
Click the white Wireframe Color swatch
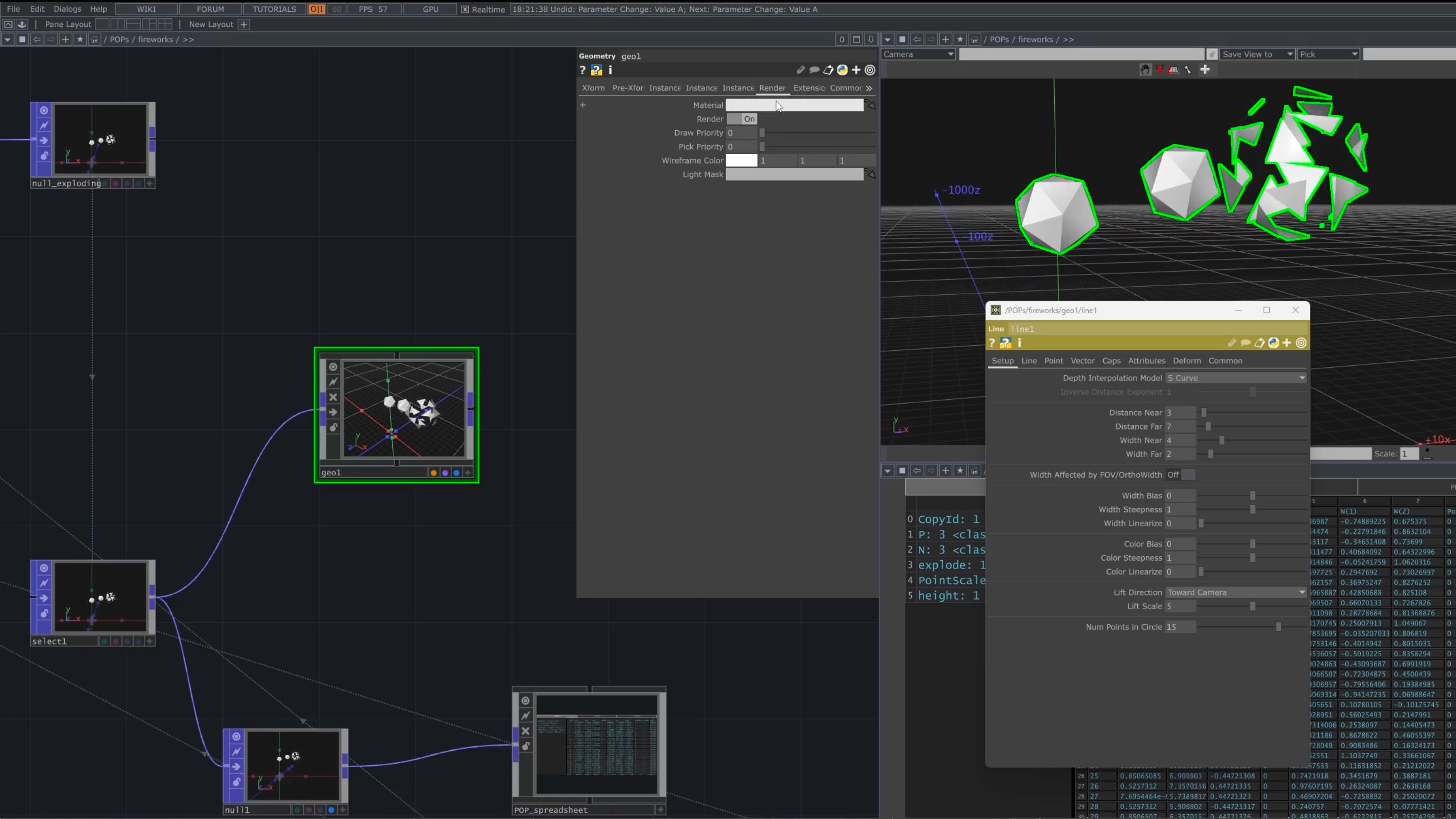741,160
